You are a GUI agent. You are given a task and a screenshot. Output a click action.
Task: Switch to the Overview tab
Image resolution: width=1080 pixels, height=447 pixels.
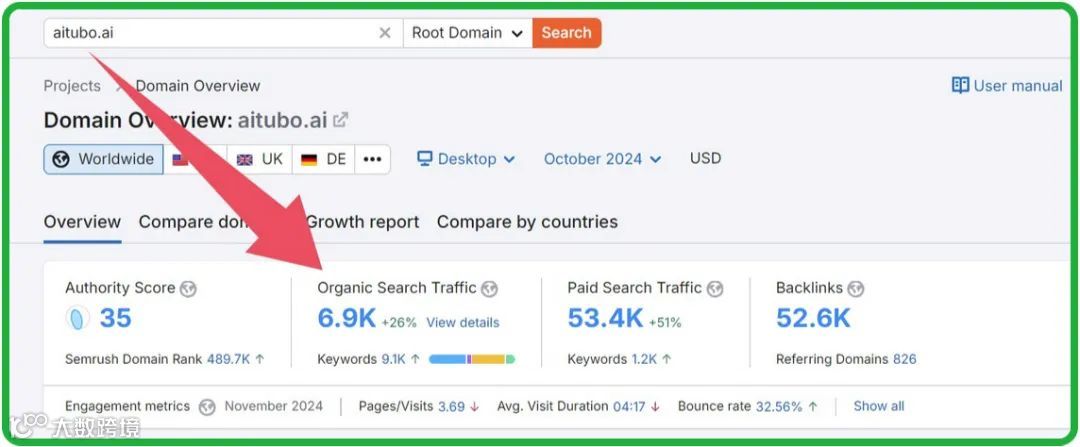pos(82,222)
